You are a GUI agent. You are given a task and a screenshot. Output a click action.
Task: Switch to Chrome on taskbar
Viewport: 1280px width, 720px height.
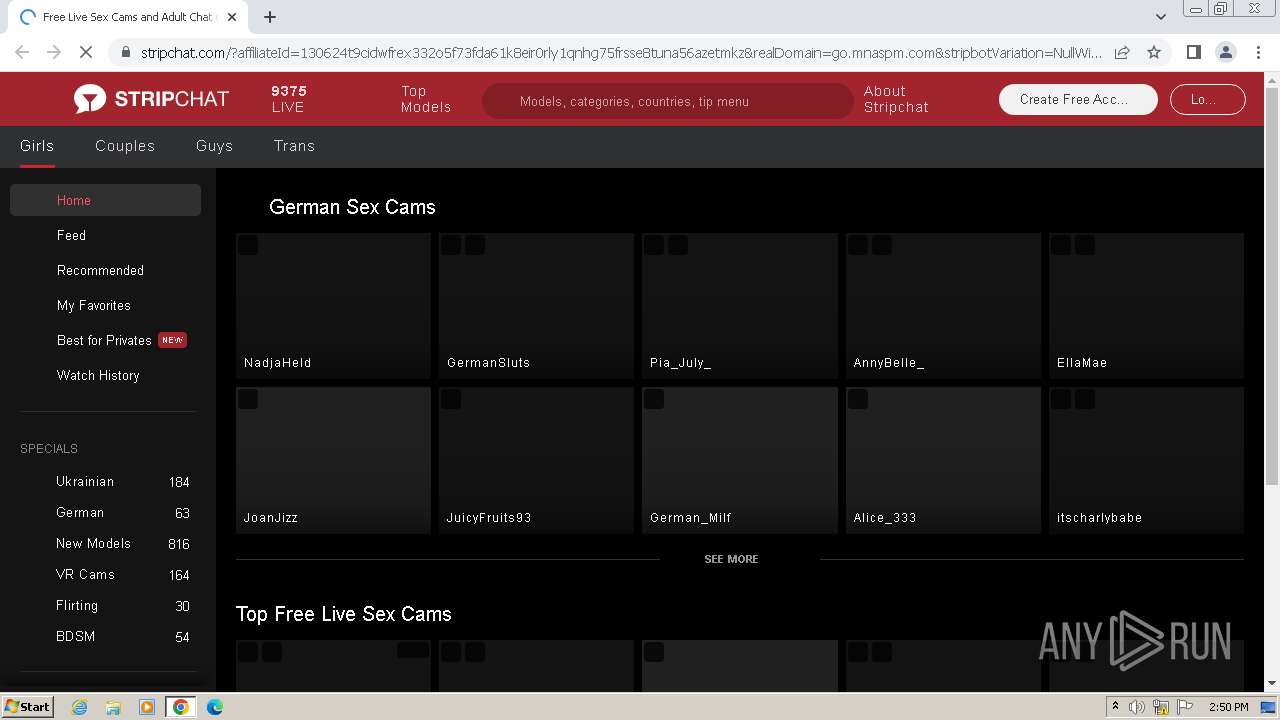pos(181,707)
